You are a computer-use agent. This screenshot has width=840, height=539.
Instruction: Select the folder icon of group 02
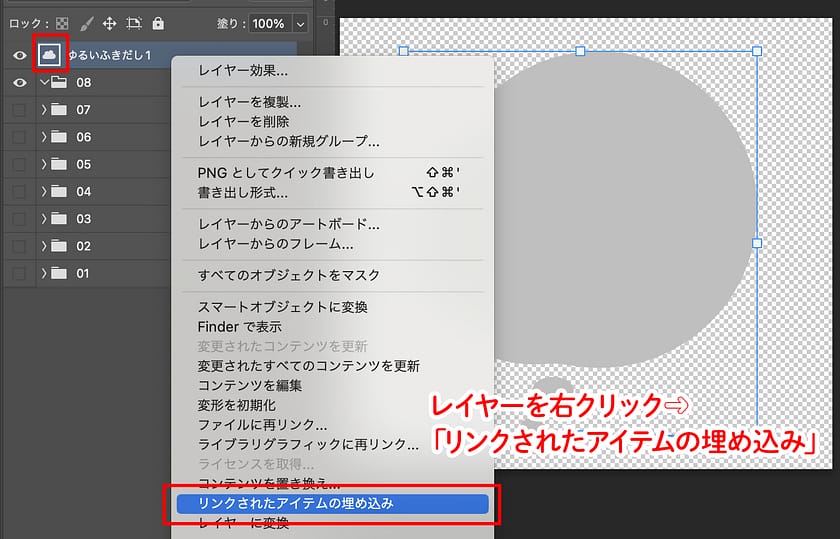58,246
